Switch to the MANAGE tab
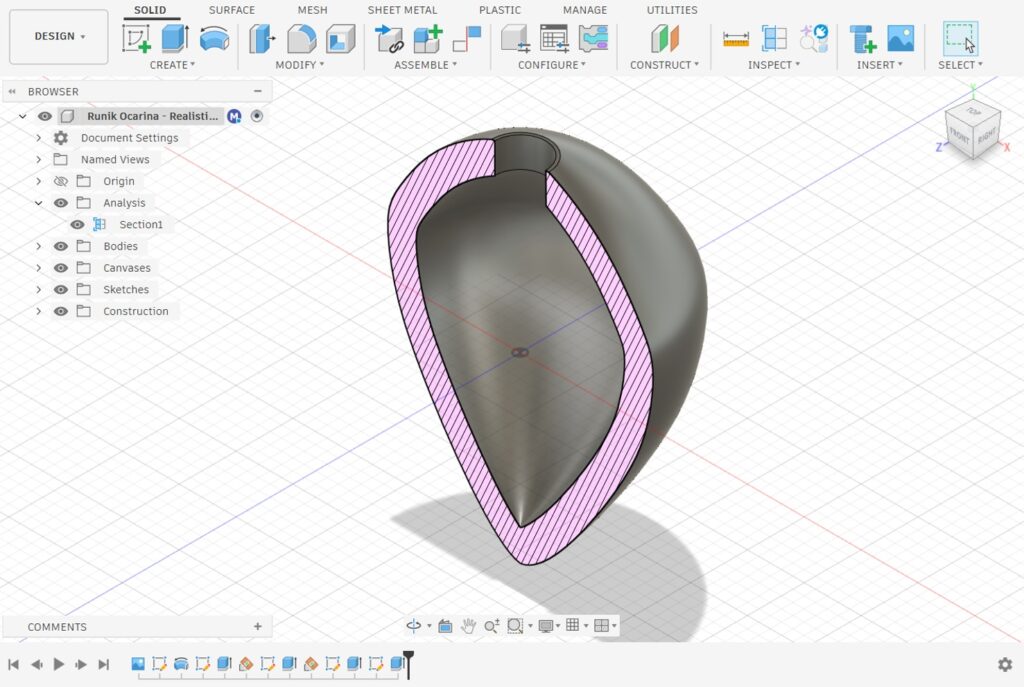The width and height of the screenshot is (1024, 687). [584, 10]
